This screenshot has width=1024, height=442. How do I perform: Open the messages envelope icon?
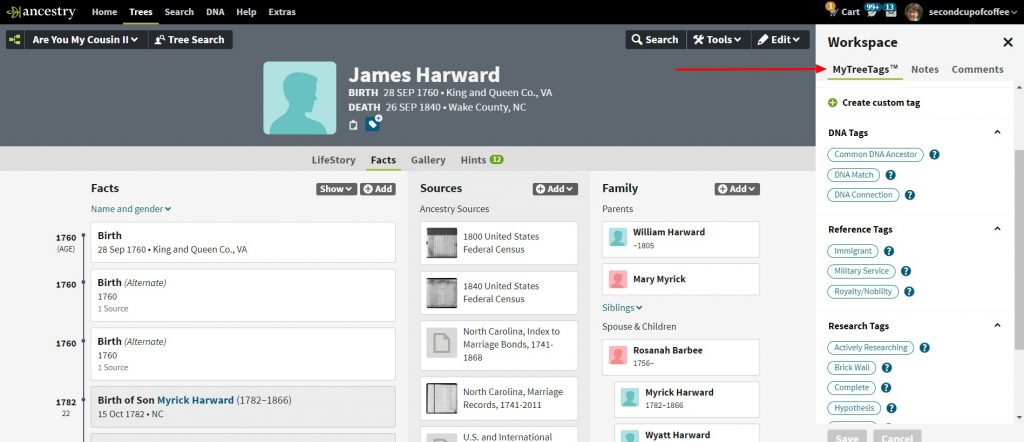pos(891,11)
